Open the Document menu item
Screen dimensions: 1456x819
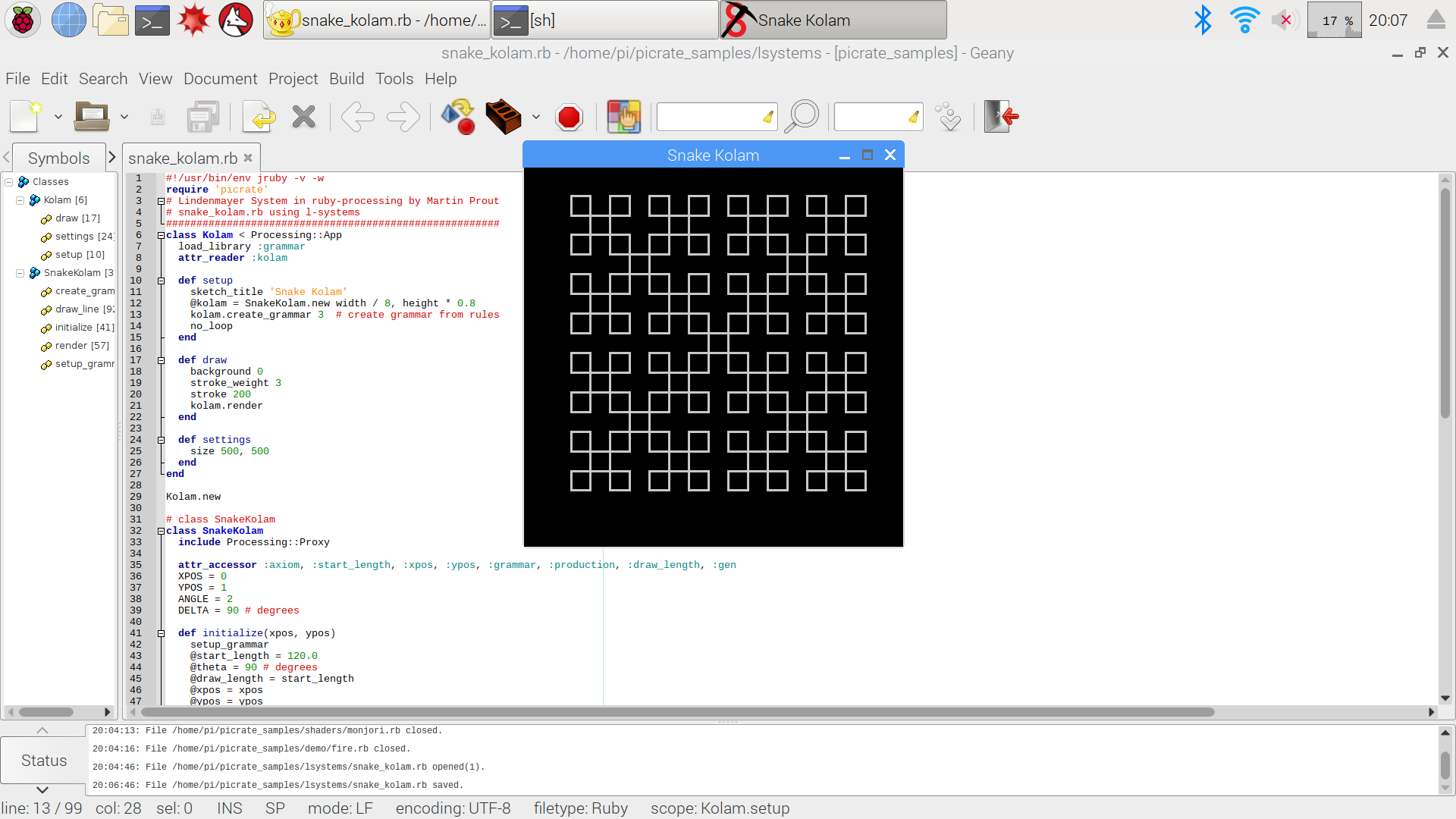pos(219,78)
